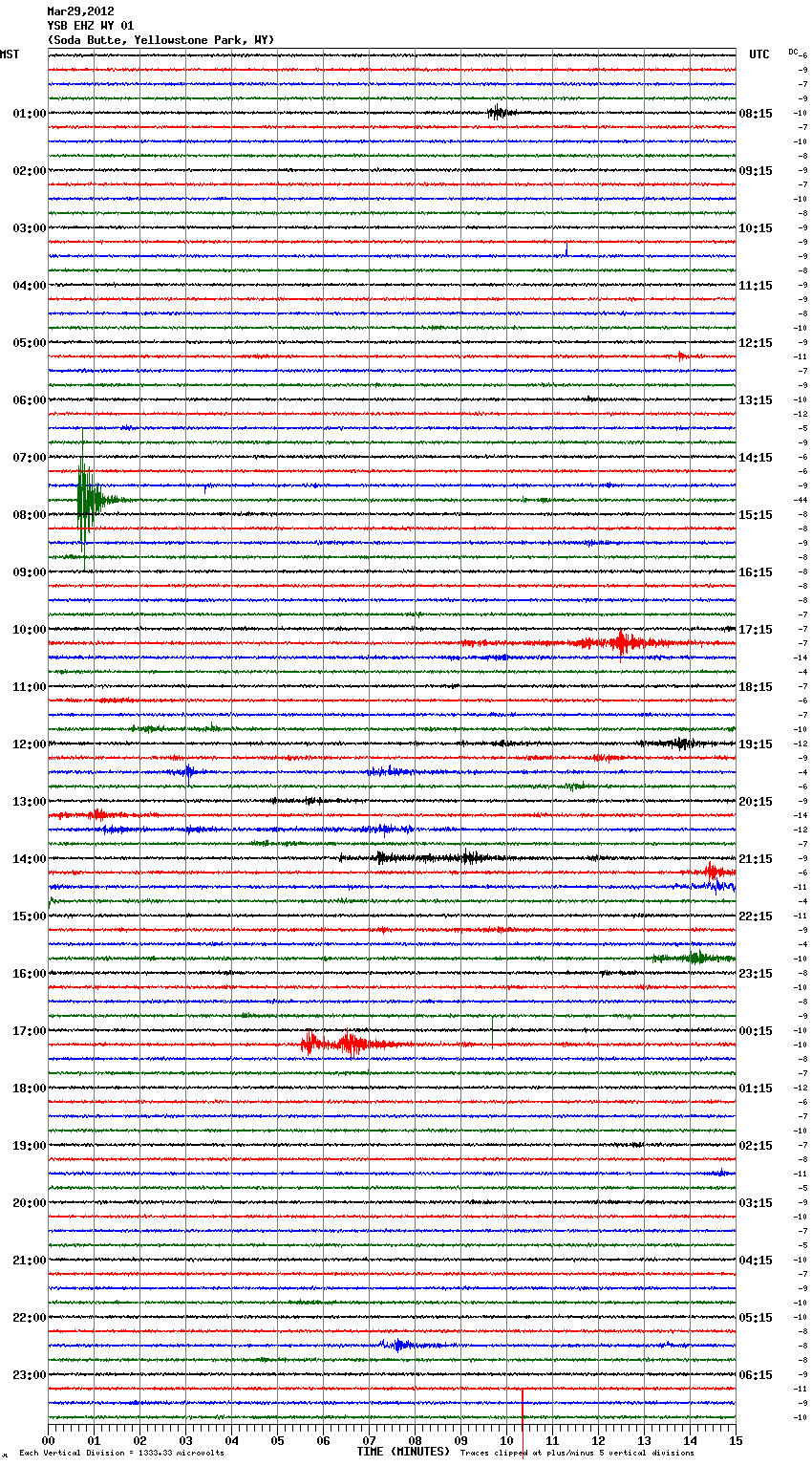This screenshot has width=812, height=1466.
Task: Click the small red event in 05:15 trace
Action: pos(682,356)
